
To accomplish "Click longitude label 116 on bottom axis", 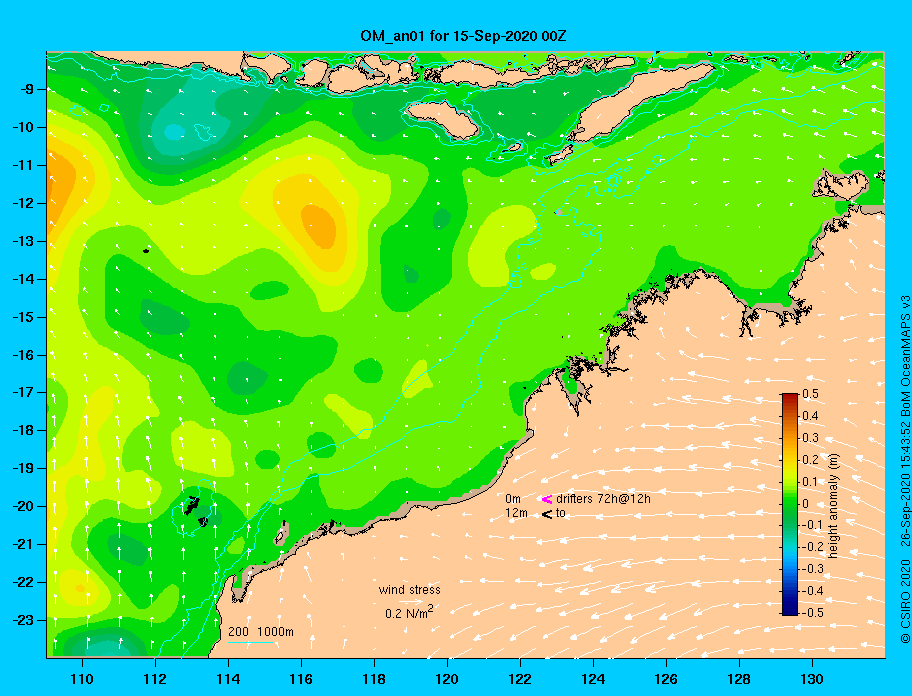I will coord(301,679).
